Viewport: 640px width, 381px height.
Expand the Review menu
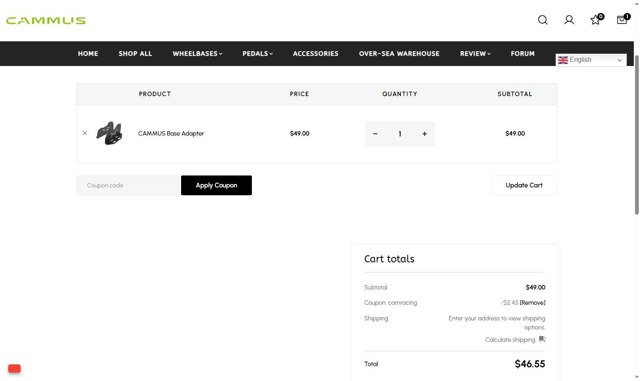click(475, 53)
